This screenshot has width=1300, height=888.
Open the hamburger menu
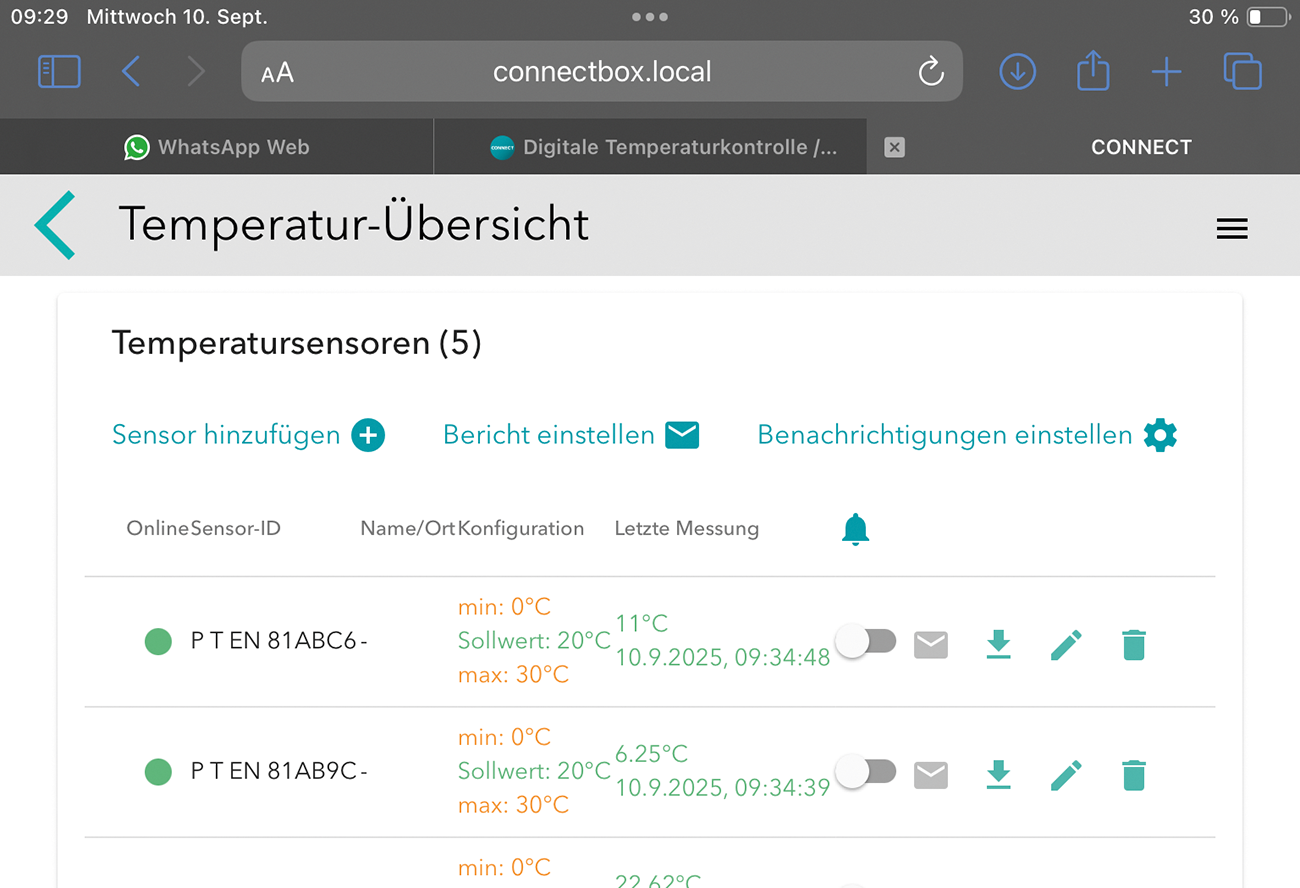coord(1231,229)
